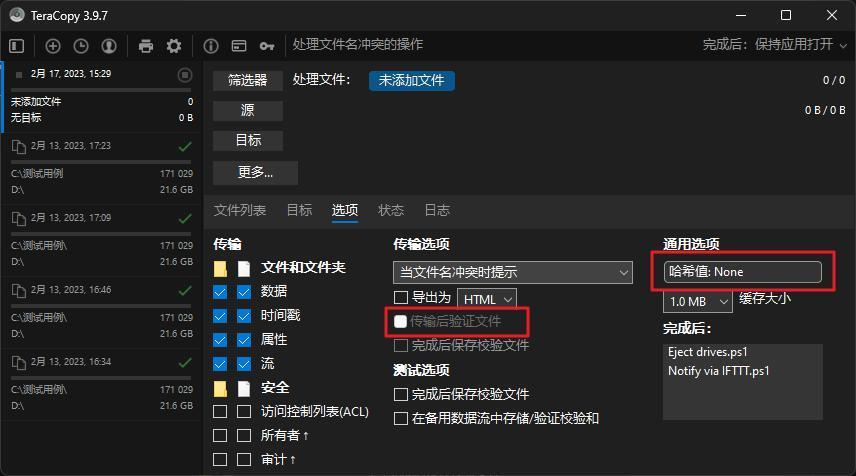Click copy icon of the 16:34 job
This screenshot has height=476, width=856.
pyautogui.click(x=19, y=363)
